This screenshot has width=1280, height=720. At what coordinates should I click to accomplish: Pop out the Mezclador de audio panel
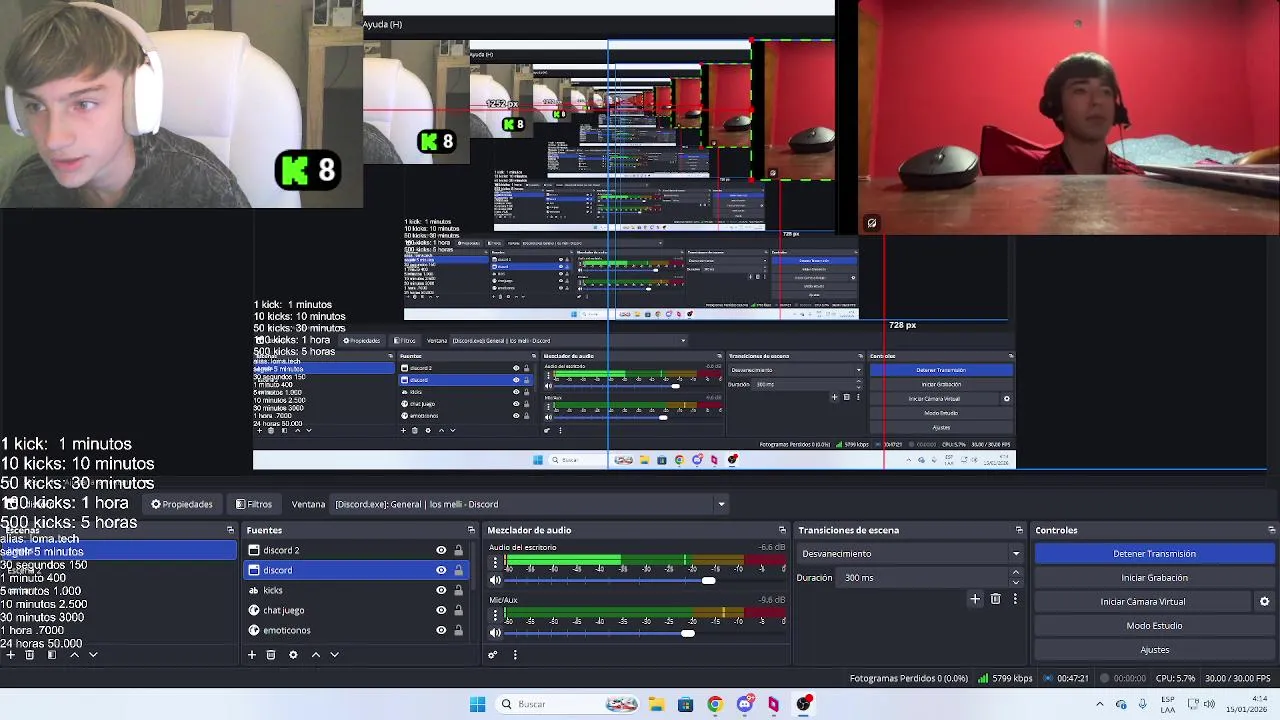(x=782, y=530)
